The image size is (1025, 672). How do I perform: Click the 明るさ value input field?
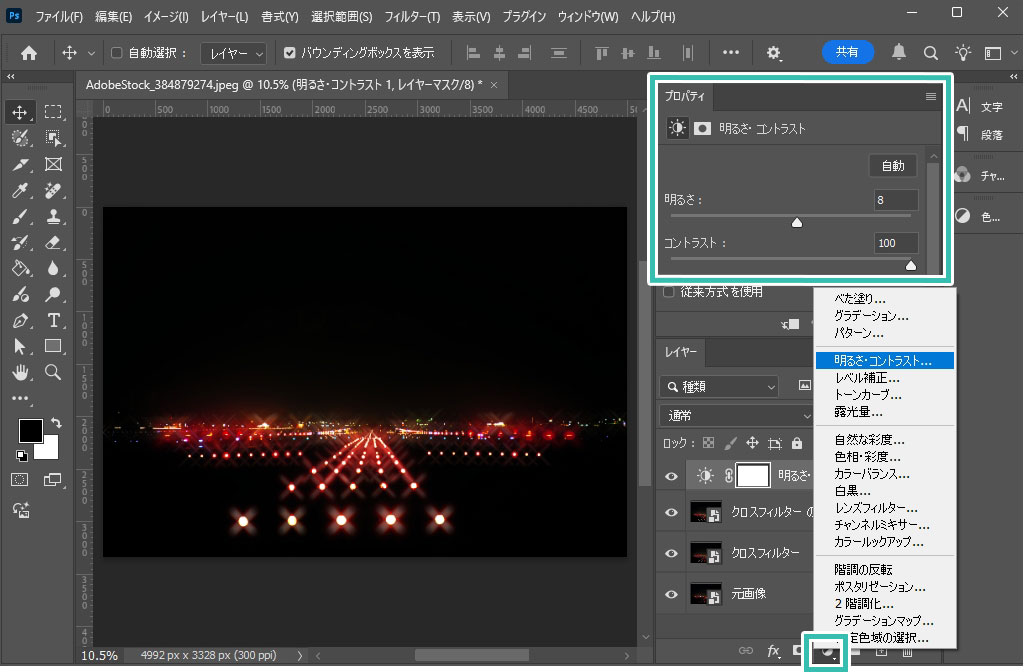click(895, 200)
